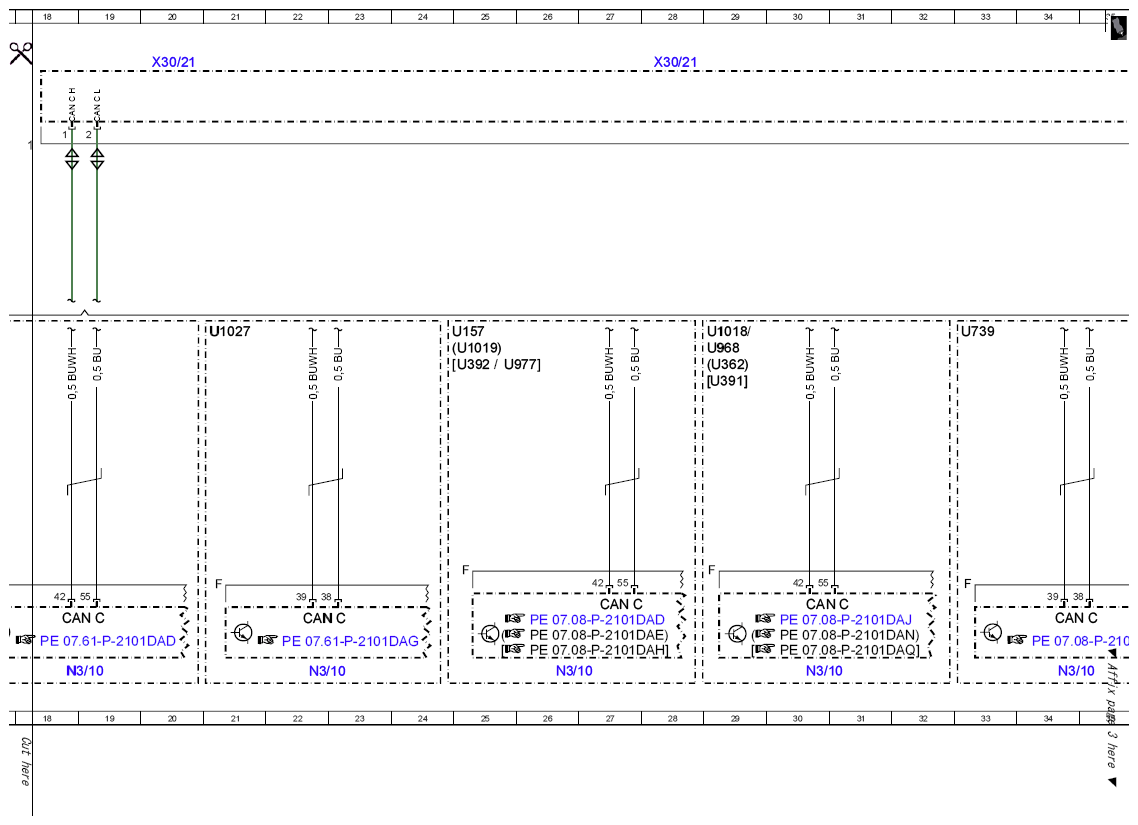Click the transistor symbol in the U1018/U968 block
This screenshot has width=1138, height=825.
click(737, 634)
